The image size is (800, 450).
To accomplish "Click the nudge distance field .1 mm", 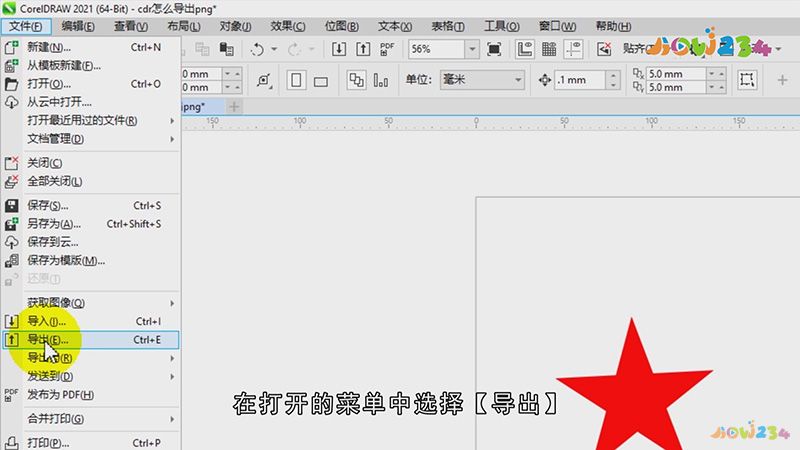I will click(580, 80).
